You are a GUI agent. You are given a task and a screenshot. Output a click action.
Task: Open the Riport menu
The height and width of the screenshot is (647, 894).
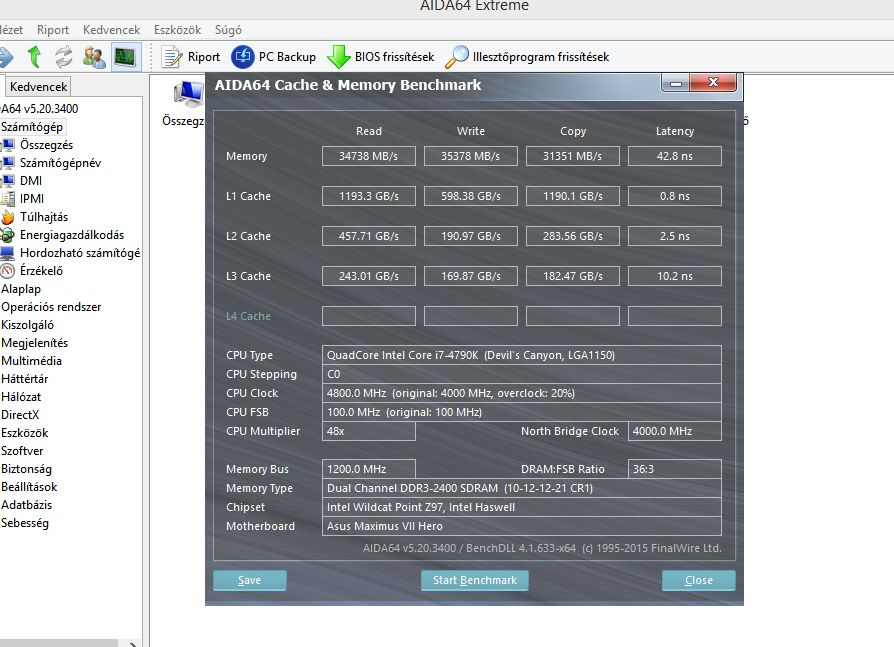pos(53,30)
